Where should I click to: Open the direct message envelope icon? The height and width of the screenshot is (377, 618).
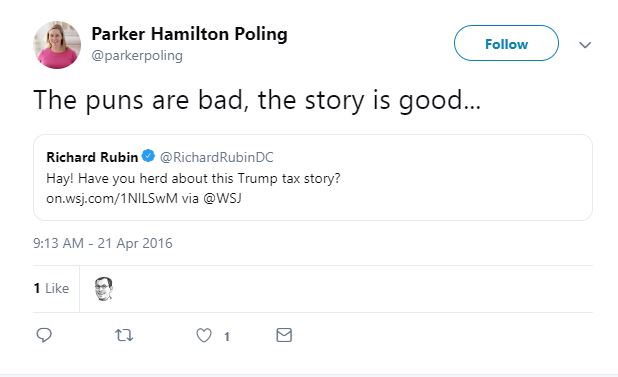pos(284,335)
